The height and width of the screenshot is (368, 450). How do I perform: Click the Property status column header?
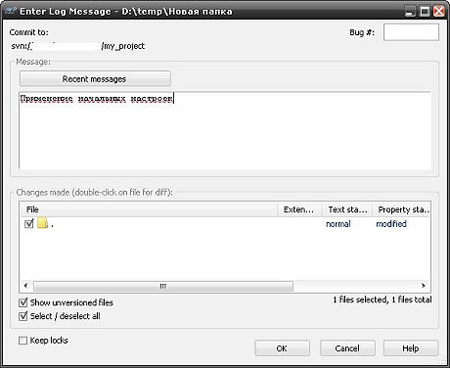401,210
